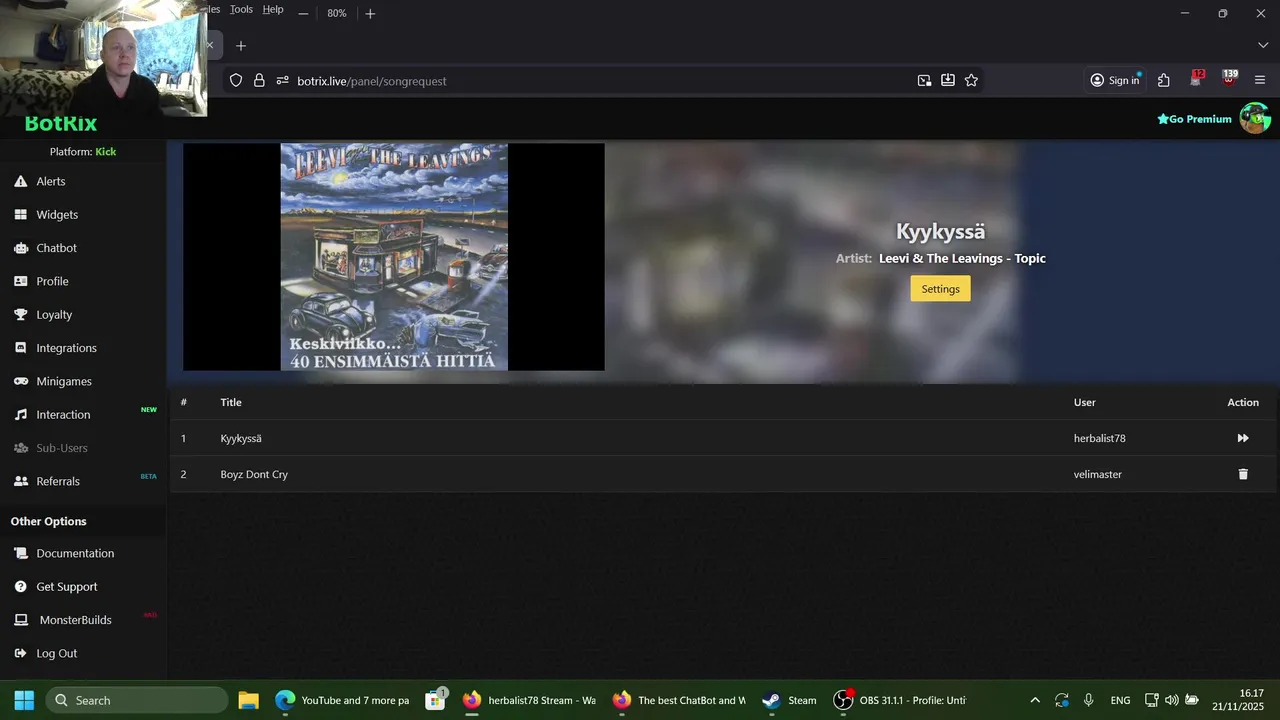Switch to Edge YouTube window in taskbar

342,700
